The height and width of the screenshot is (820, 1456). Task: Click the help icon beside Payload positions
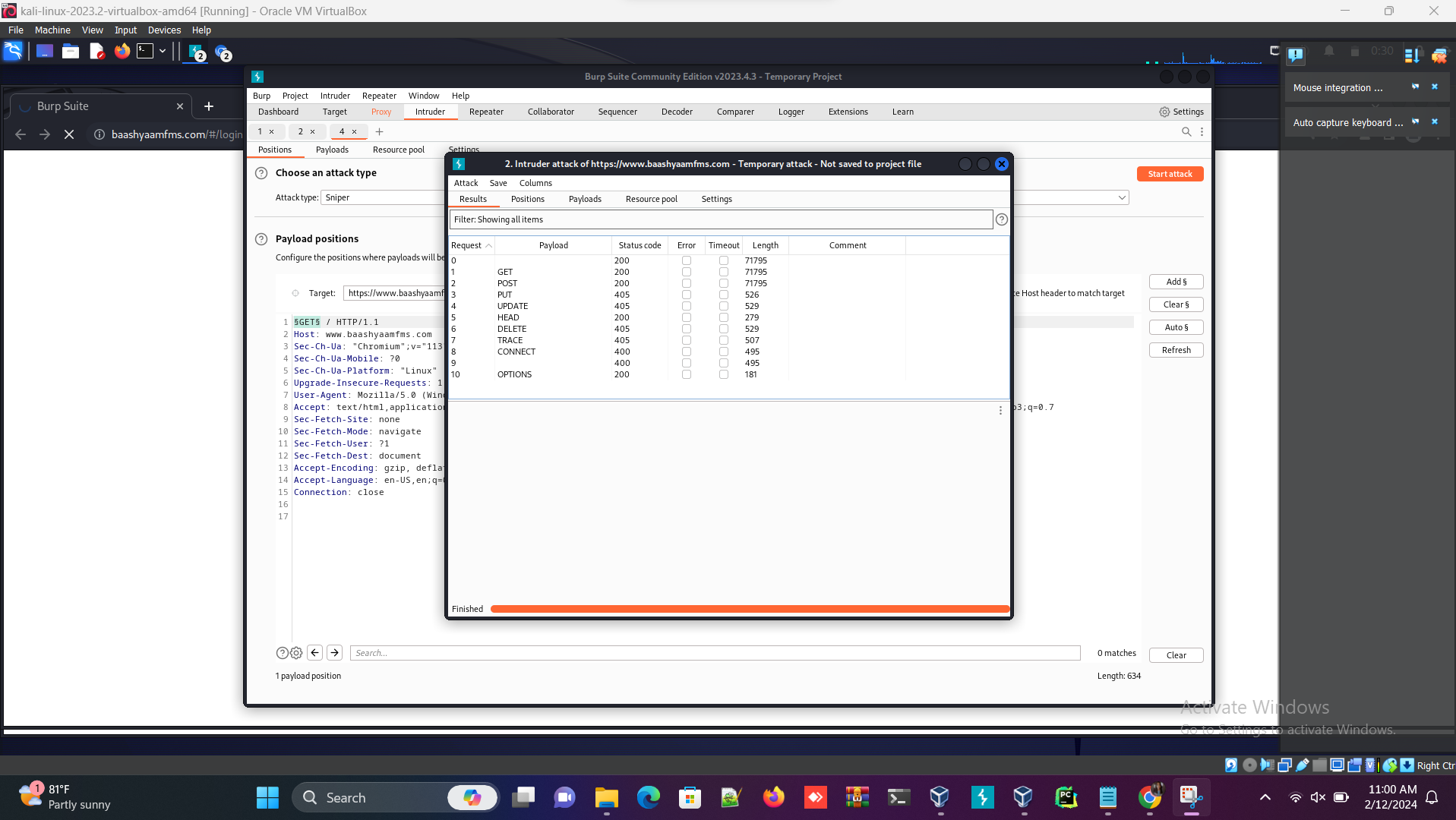click(x=261, y=239)
